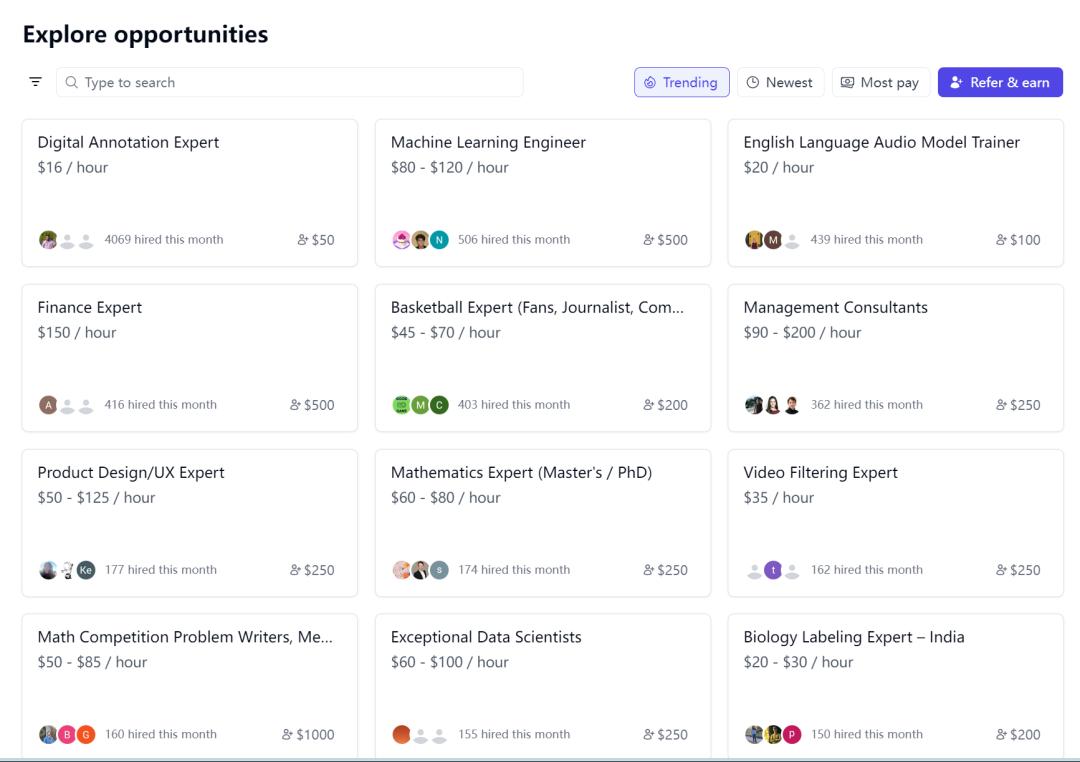Open the Product Design/UX Expert card

pos(131,472)
